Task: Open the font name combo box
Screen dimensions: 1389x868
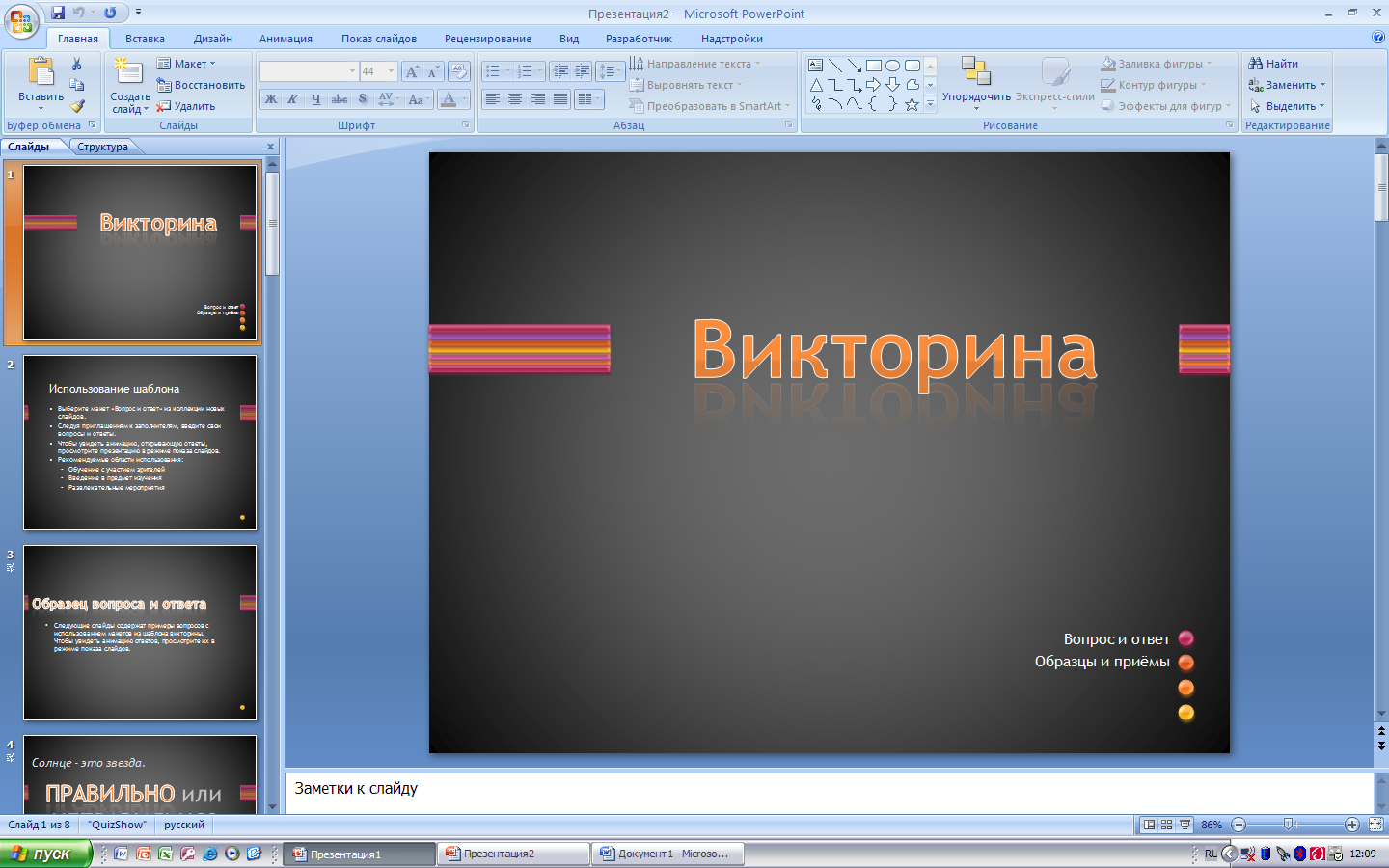Action: (309, 71)
